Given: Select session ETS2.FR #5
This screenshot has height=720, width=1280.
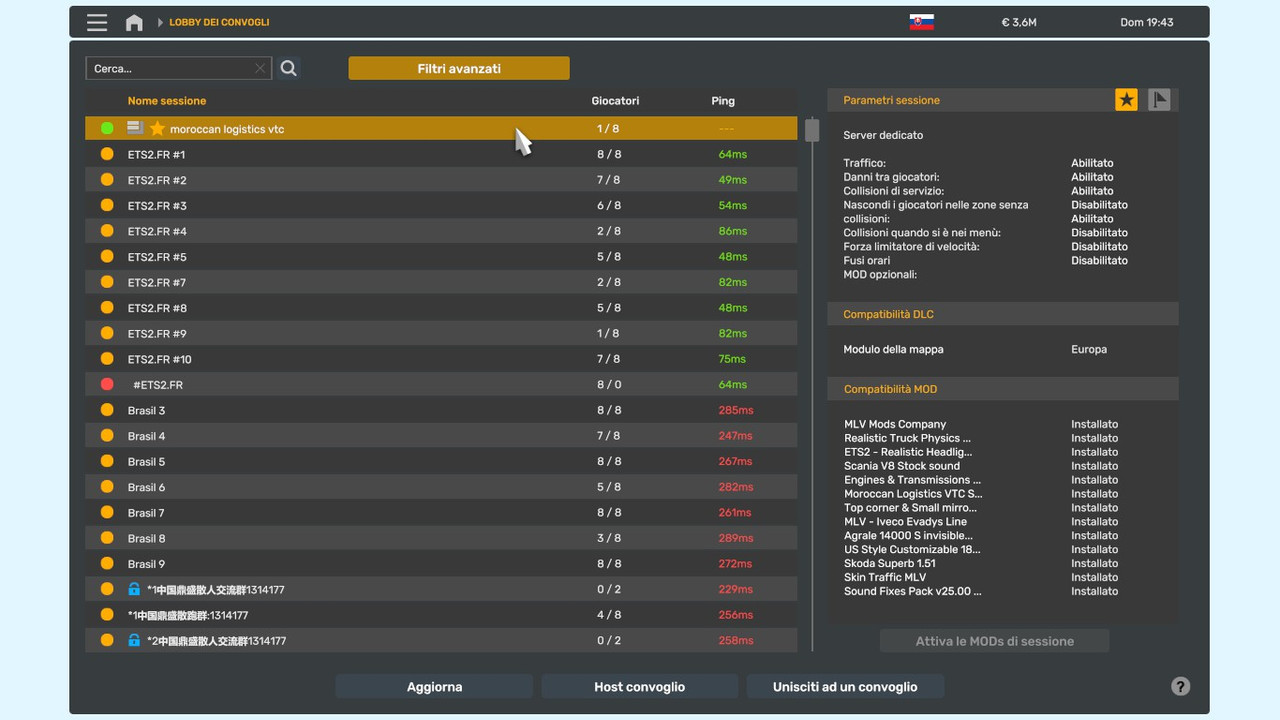Looking at the screenshot, I should (x=441, y=257).
